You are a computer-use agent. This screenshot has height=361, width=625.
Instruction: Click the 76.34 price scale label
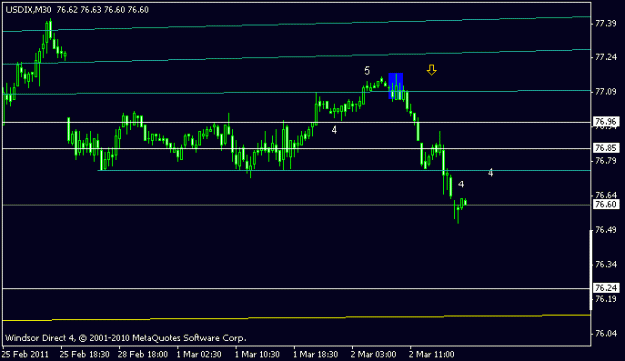point(605,264)
